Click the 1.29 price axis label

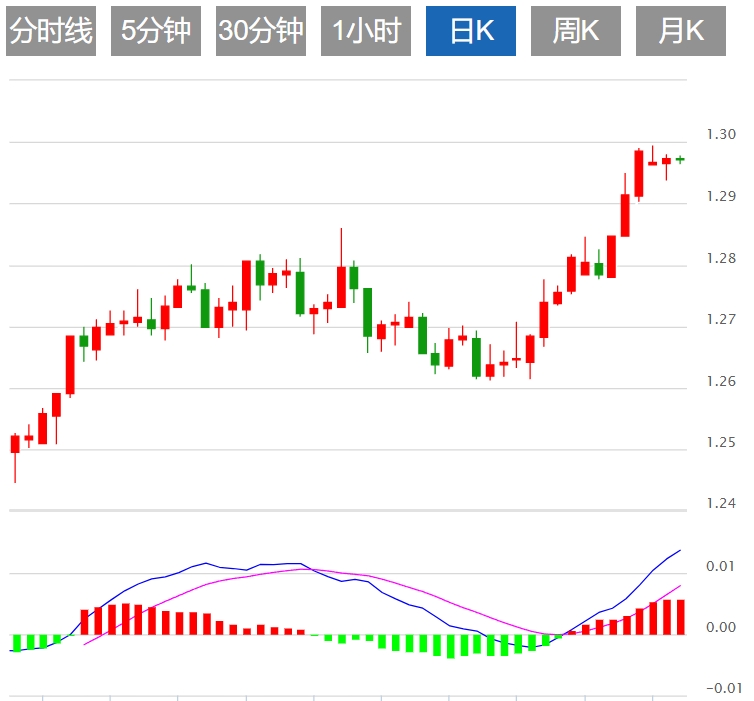coord(721,196)
